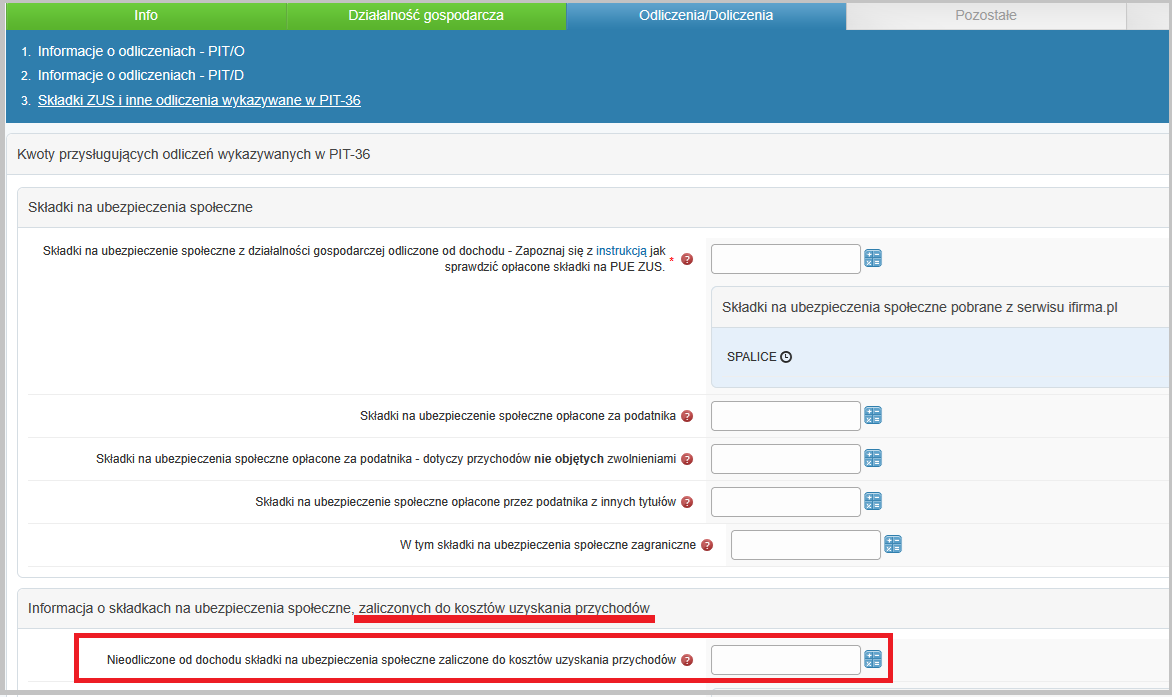Click the zagraniczne contributions input field
Viewport: 1172px width, 697px height.
click(x=805, y=545)
